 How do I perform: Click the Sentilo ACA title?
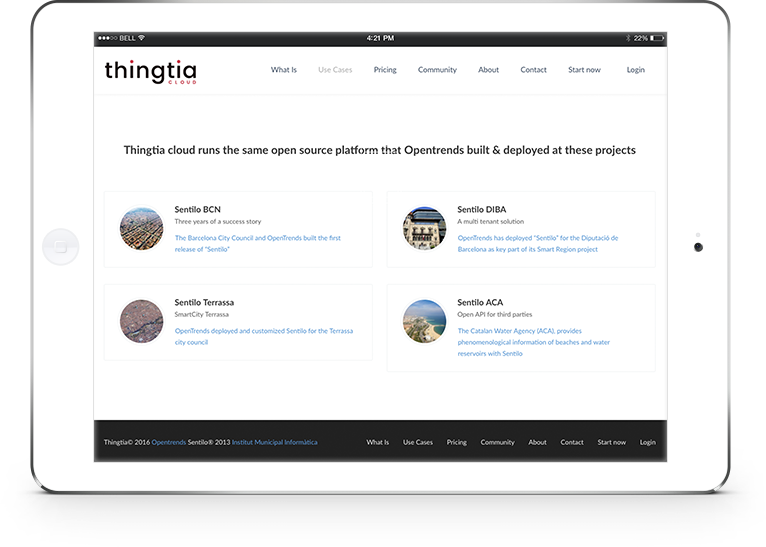480,302
